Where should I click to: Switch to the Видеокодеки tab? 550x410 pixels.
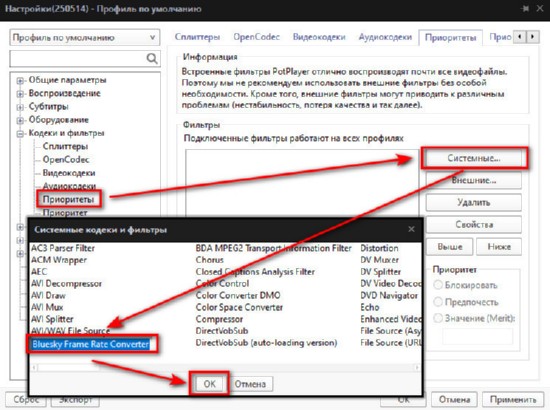319,37
